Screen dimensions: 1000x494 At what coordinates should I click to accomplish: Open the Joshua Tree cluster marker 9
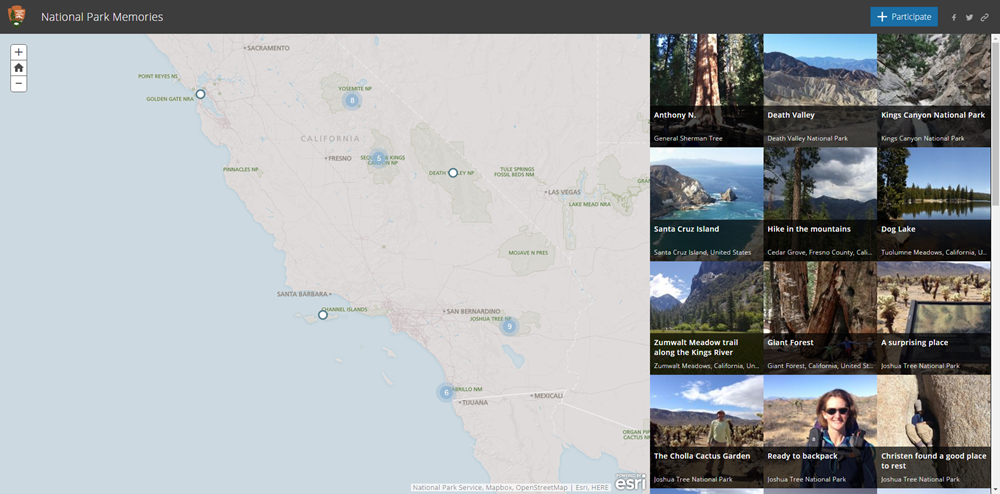tap(509, 326)
